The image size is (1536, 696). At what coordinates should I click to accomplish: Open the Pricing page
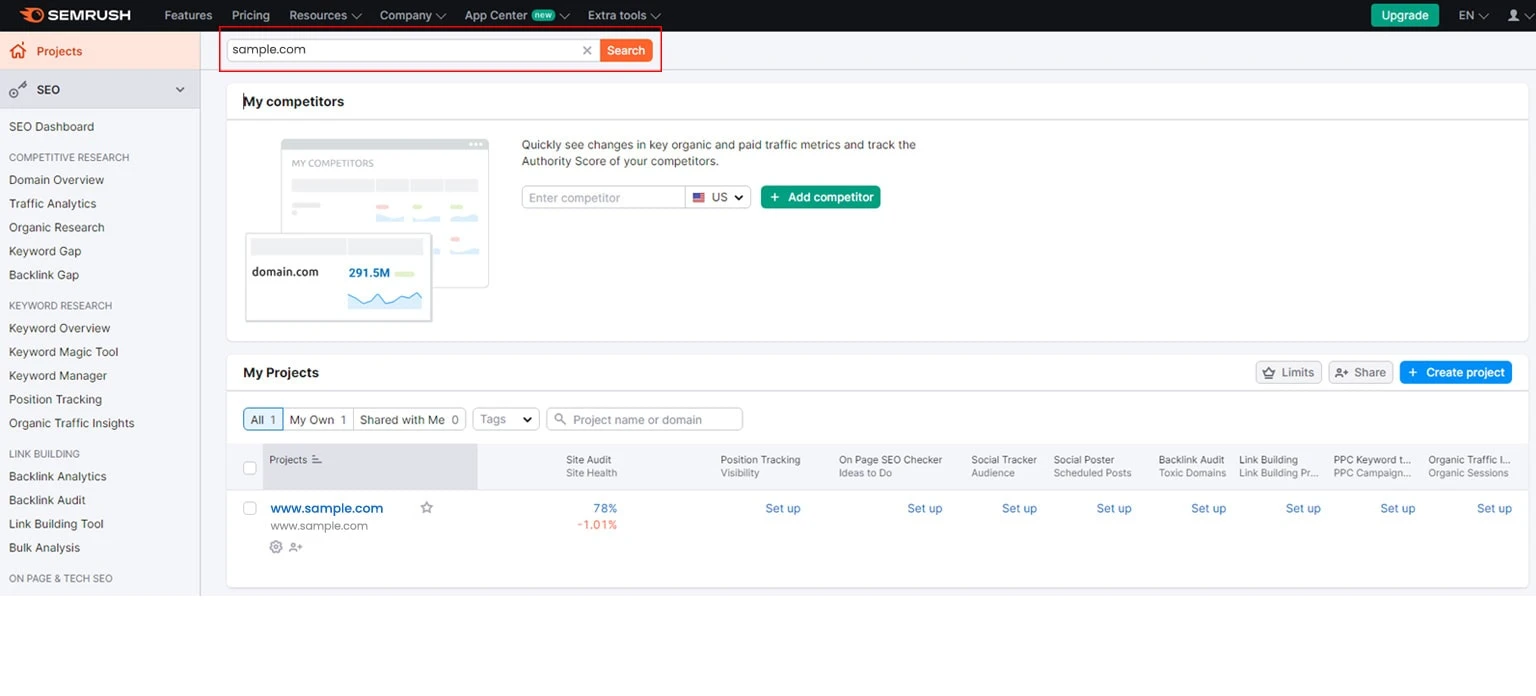click(251, 15)
